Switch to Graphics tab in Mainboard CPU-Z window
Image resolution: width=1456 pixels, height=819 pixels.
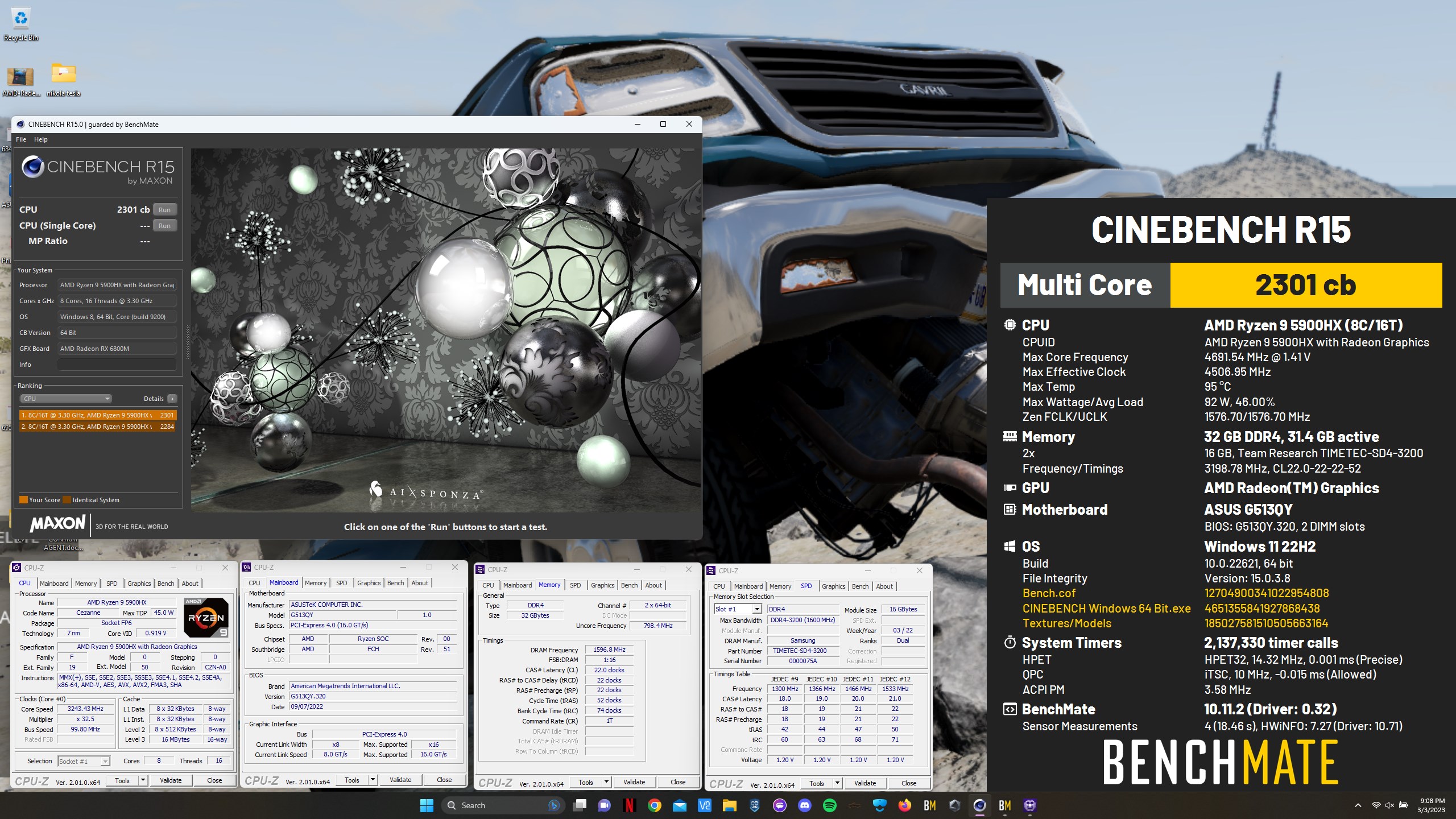(369, 583)
